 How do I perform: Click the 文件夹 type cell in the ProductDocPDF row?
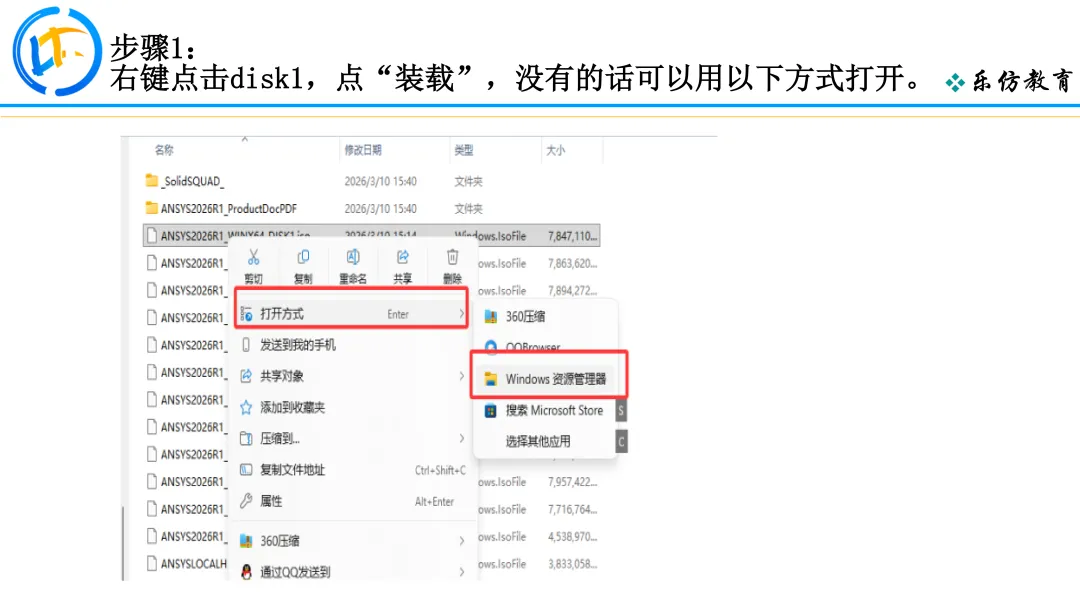(x=468, y=209)
